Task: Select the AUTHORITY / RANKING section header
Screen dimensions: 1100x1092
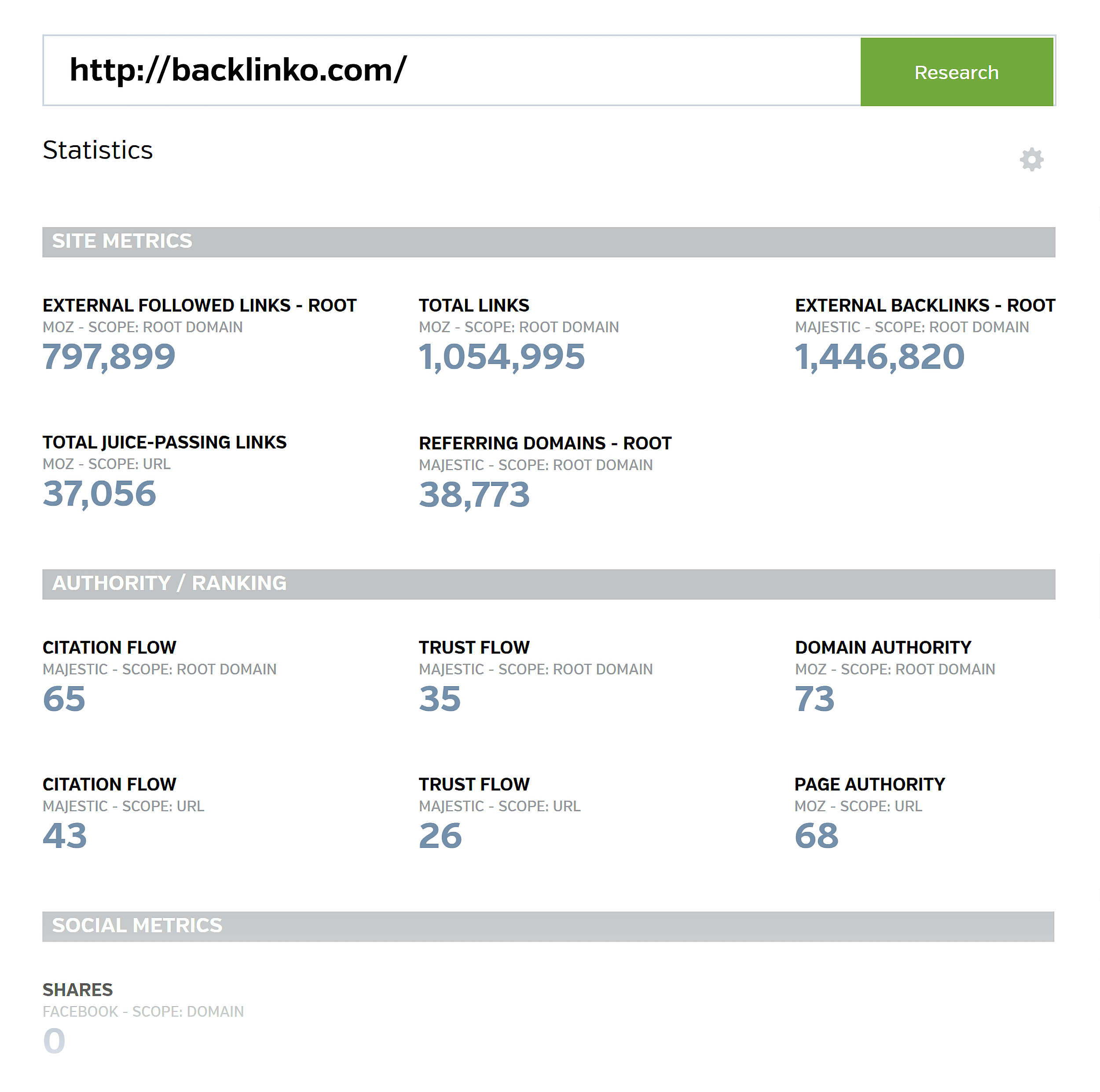Action: coord(548,584)
